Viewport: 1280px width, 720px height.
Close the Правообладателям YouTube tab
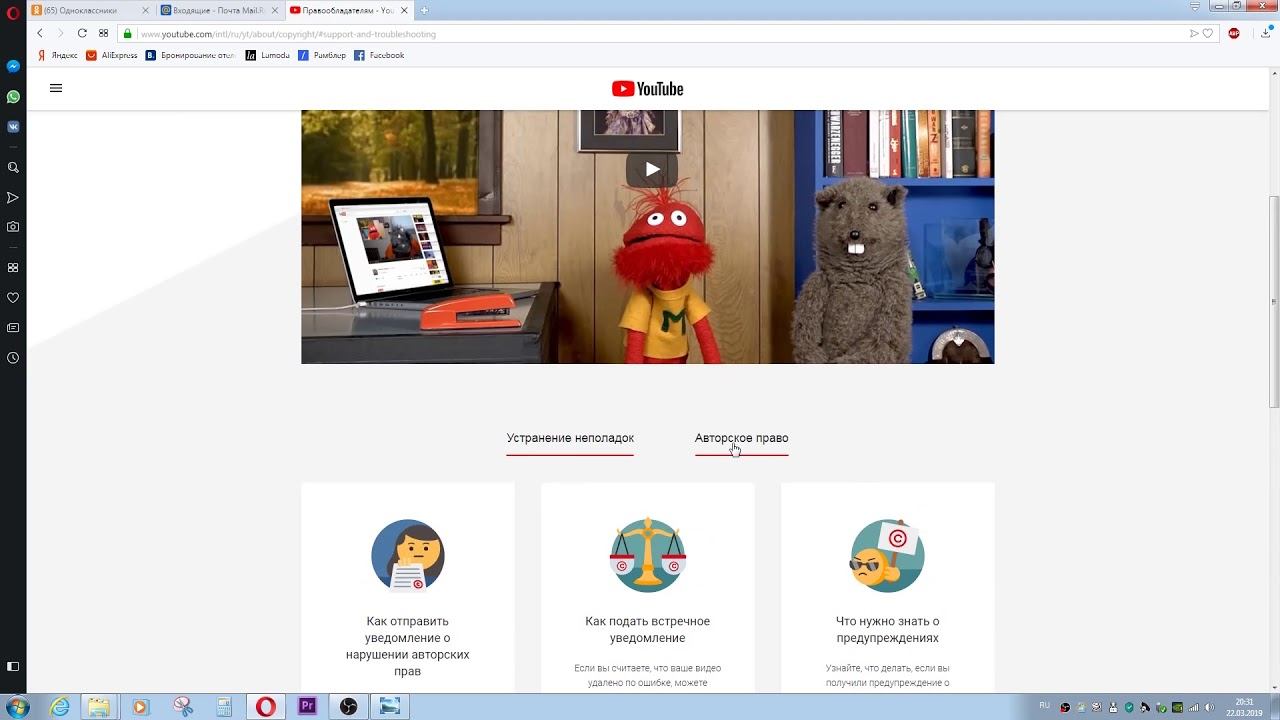[x=402, y=10]
